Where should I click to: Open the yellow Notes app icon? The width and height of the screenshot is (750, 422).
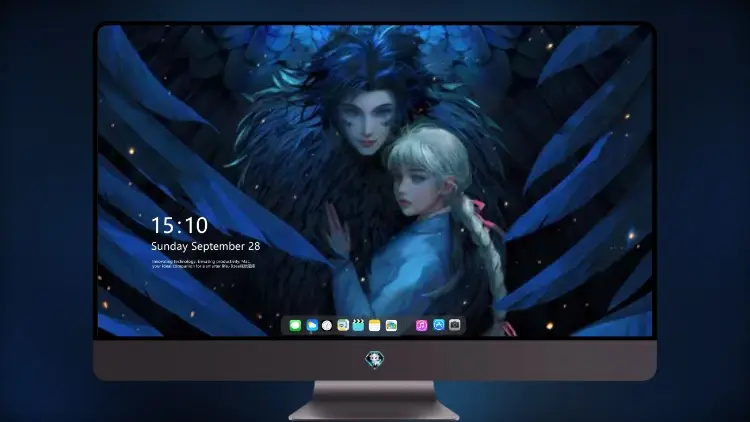375,326
